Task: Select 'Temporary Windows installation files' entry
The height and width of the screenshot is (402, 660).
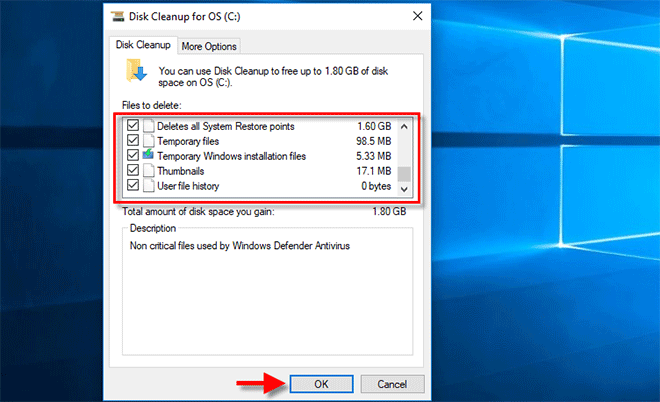Action: point(260,156)
